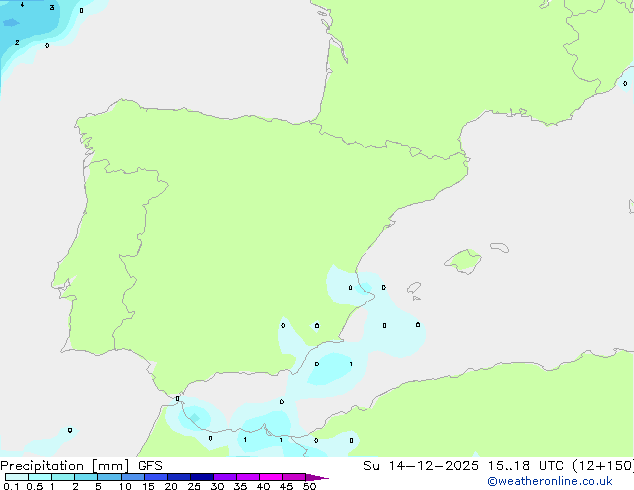Click the "50" legend scale label
Screen dimensions: 634x490
309,486
